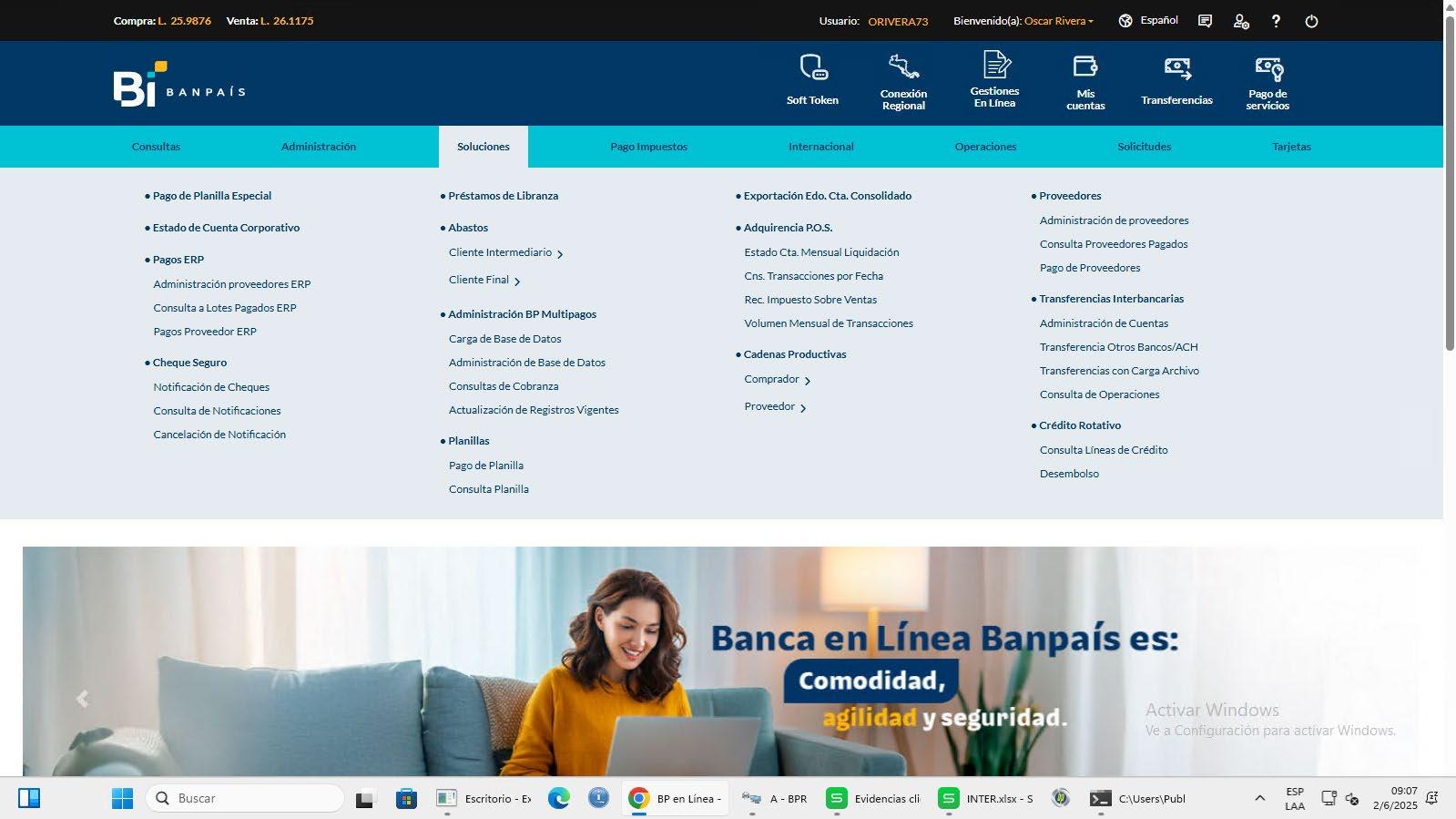
Task: Click the Banpaís logo
Action: point(179,84)
